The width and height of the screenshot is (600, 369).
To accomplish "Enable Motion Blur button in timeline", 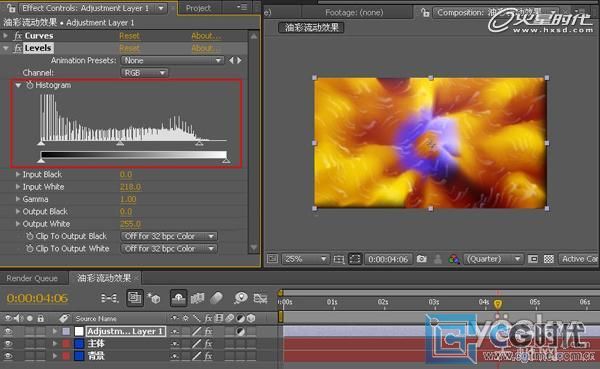I will (x=217, y=298).
